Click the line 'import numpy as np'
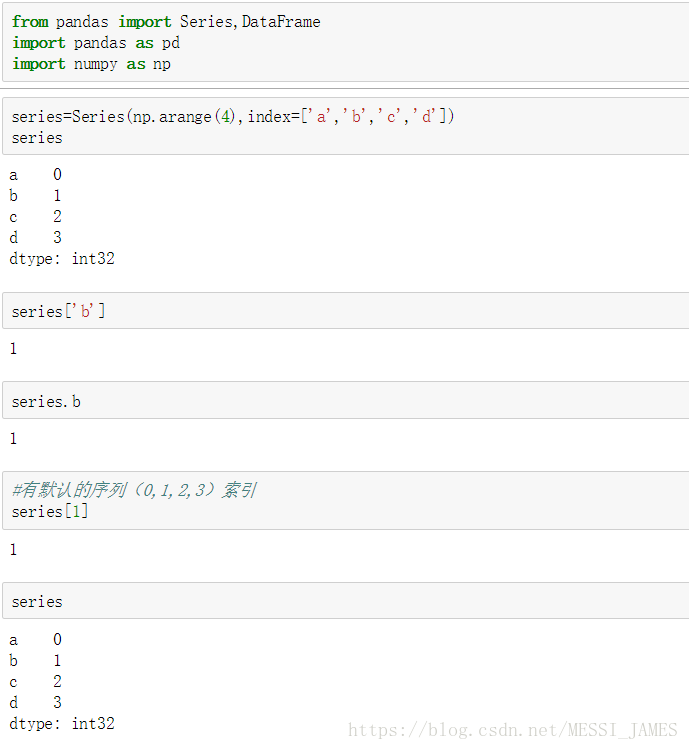689x750 pixels. click(91, 64)
